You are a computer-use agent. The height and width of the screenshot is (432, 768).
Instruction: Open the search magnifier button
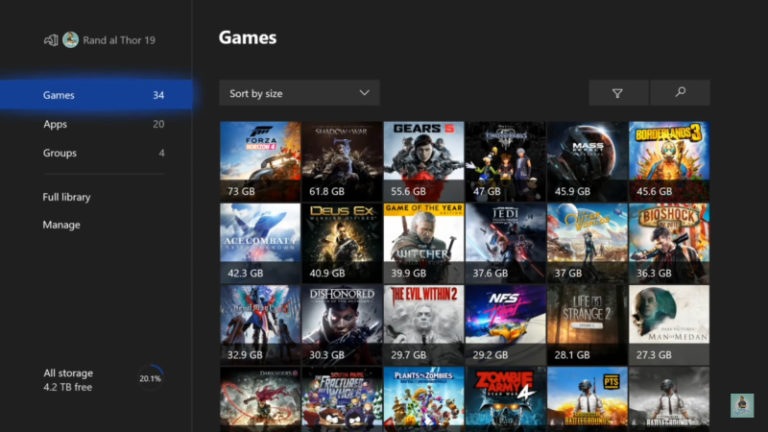680,93
